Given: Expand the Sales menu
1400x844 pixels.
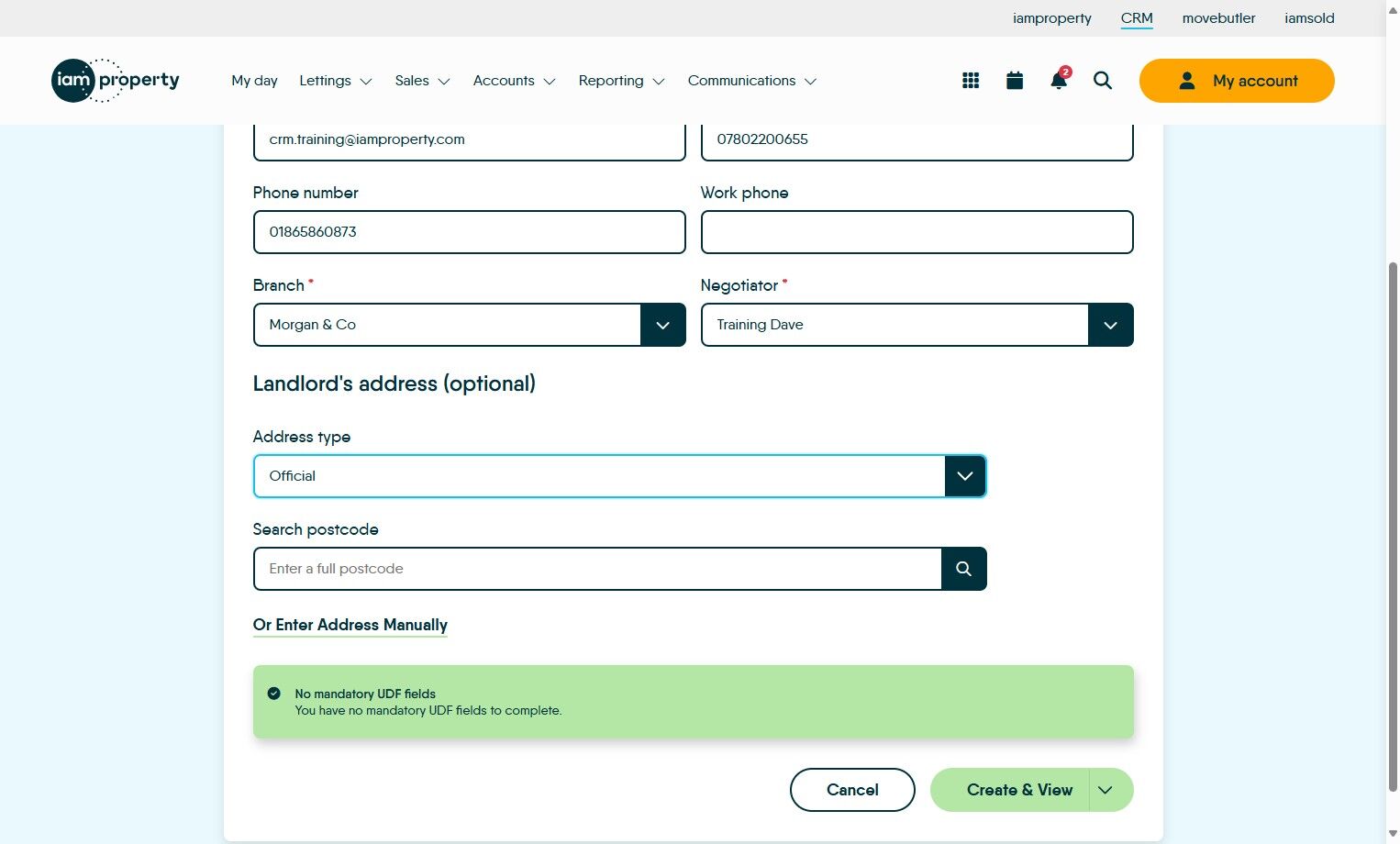Looking at the screenshot, I should [x=422, y=81].
